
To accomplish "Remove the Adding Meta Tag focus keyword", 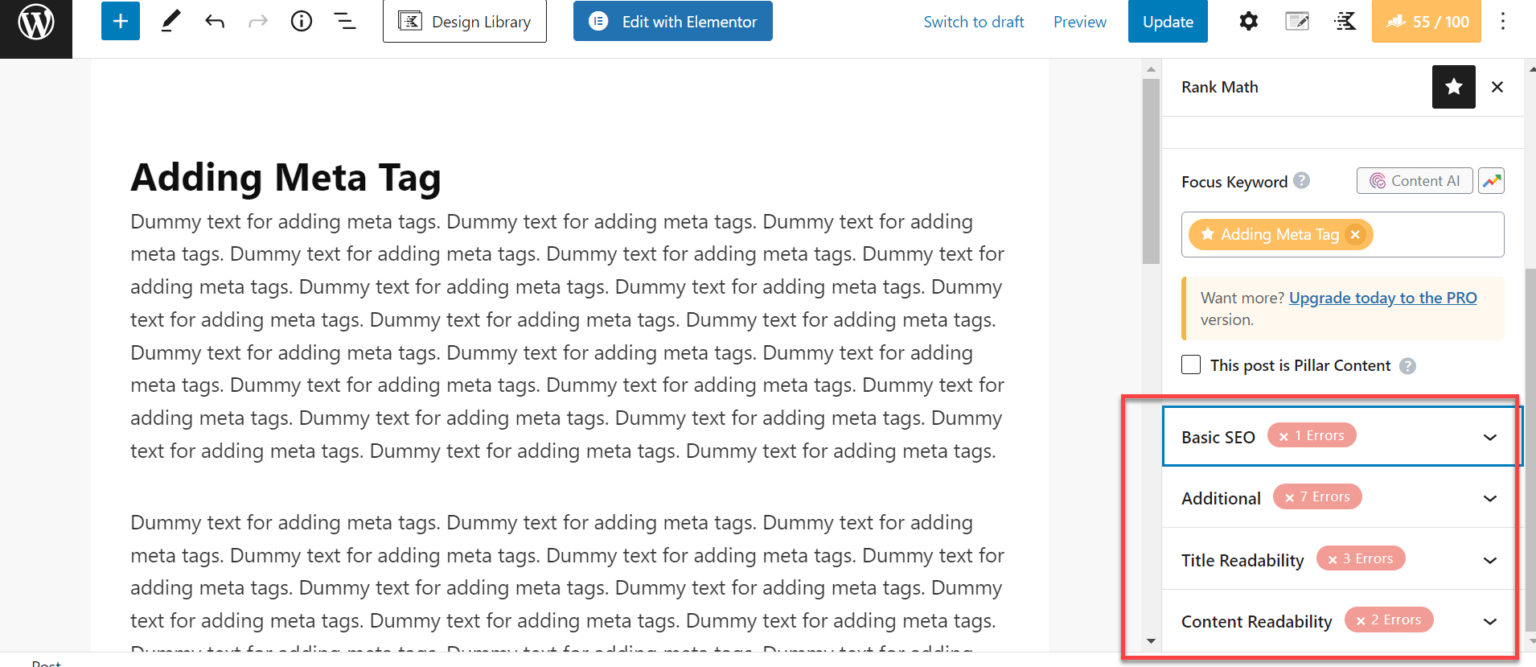I will tap(1355, 234).
